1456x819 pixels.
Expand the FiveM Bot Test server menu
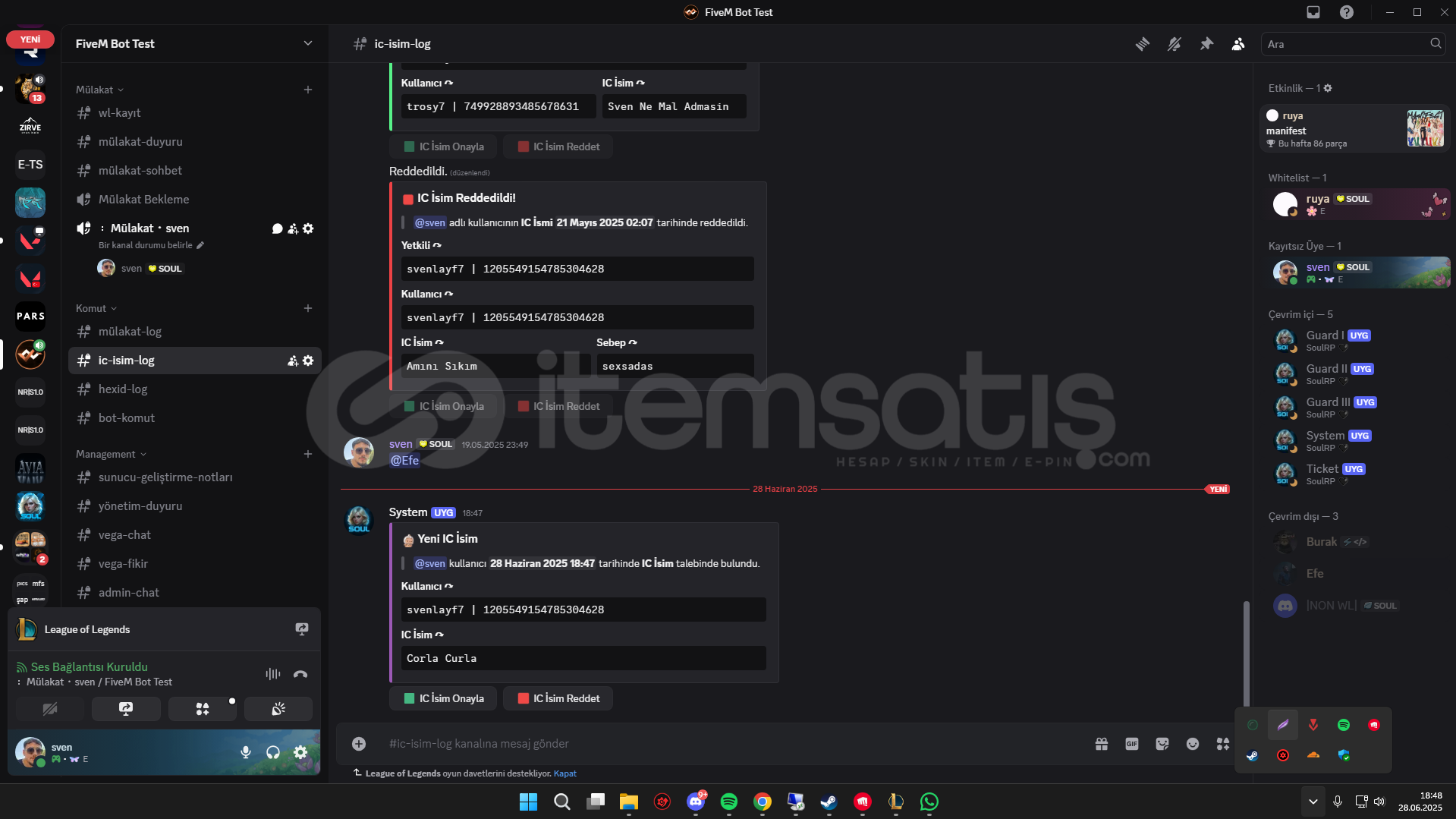point(194,43)
